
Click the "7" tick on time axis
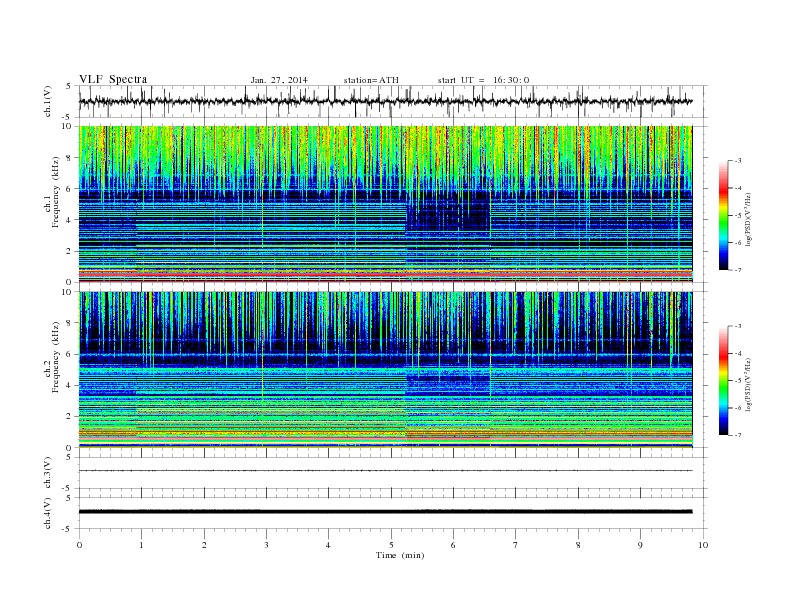point(516,545)
